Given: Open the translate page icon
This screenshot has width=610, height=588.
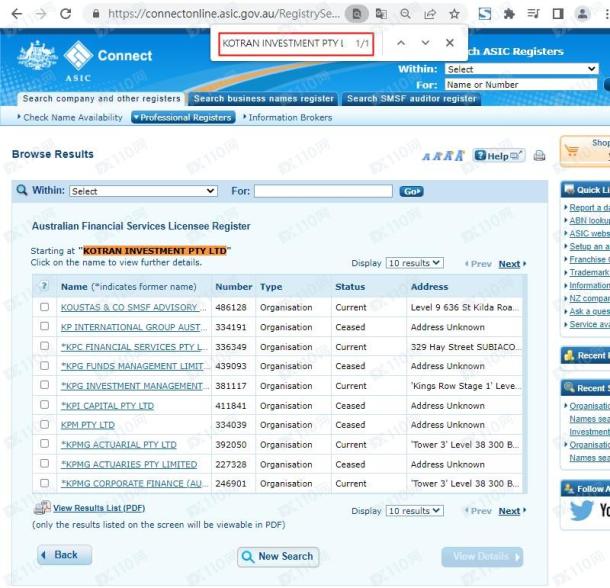Looking at the screenshot, I should [x=381, y=14].
